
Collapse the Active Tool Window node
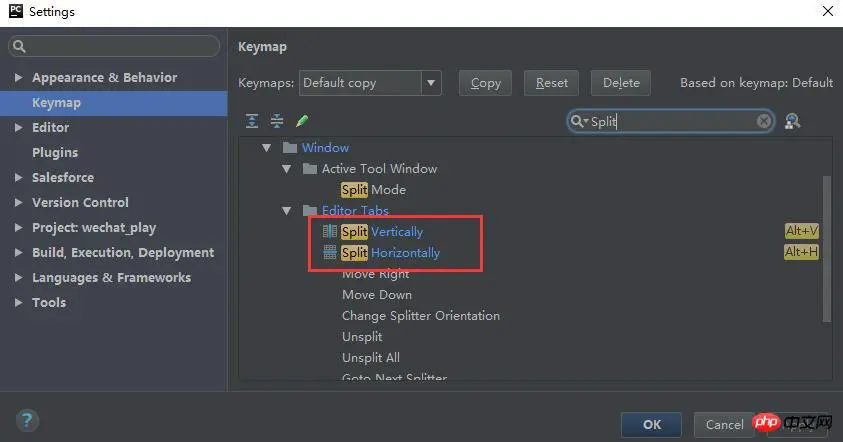[x=287, y=169]
